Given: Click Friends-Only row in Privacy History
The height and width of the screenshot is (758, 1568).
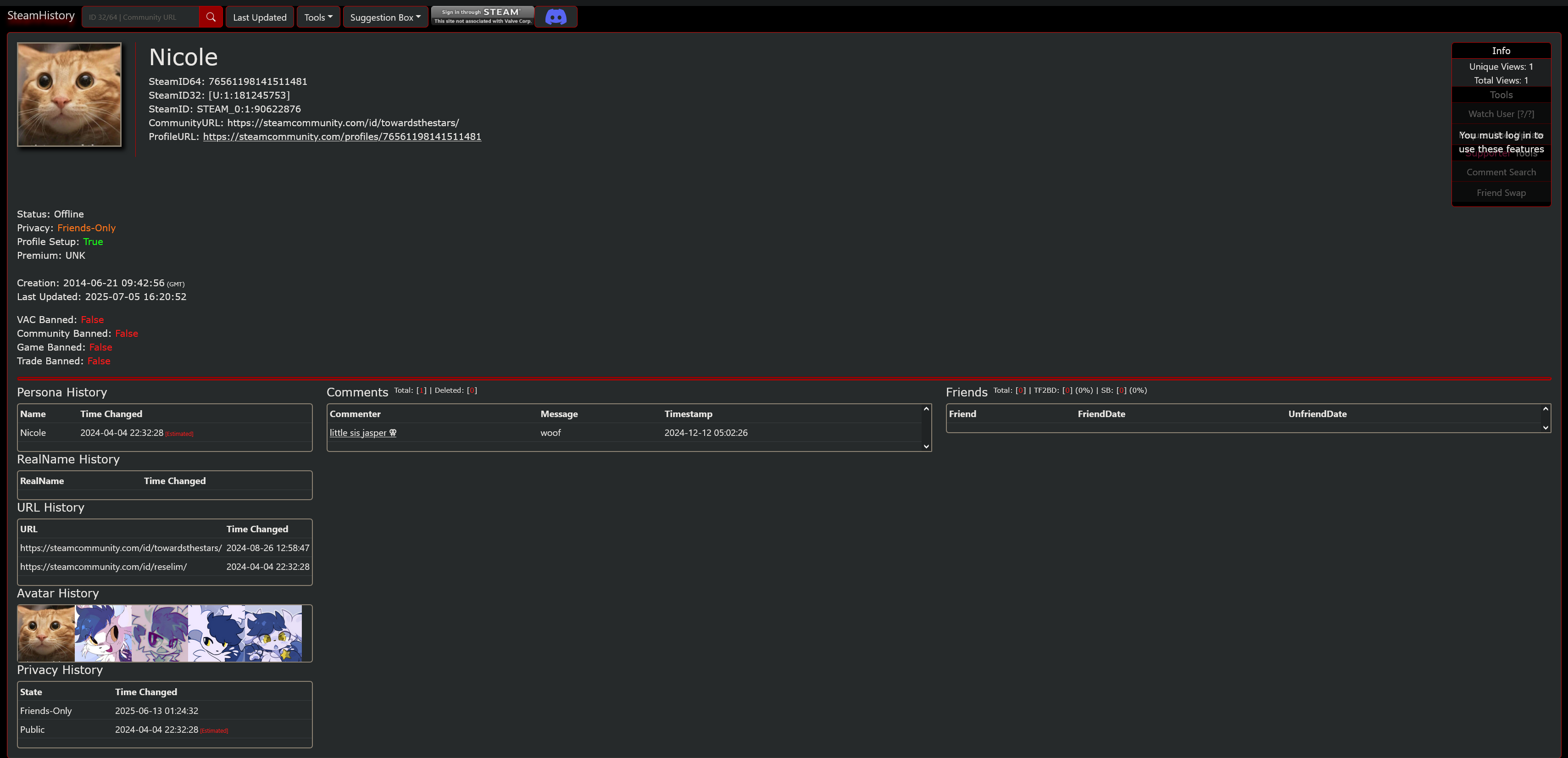Looking at the screenshot, I should (x=165, y=711).
